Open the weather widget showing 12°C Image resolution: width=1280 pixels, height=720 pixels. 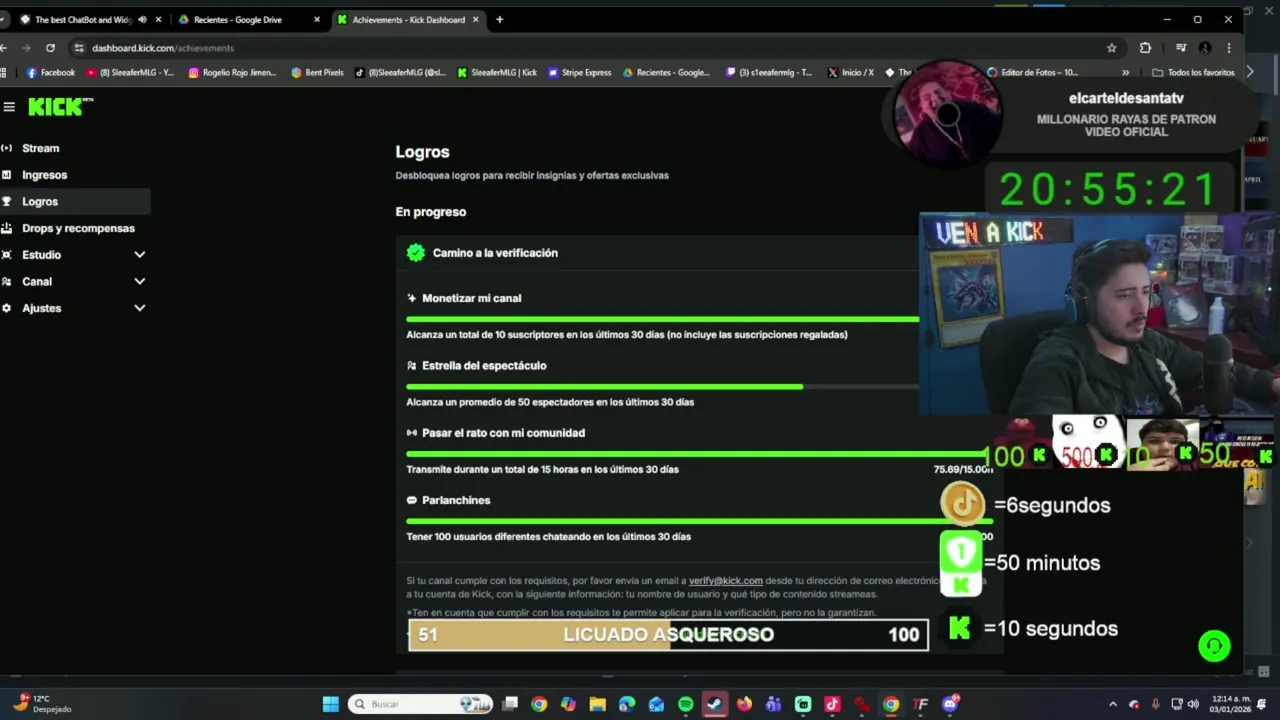(x=42, y=704)
